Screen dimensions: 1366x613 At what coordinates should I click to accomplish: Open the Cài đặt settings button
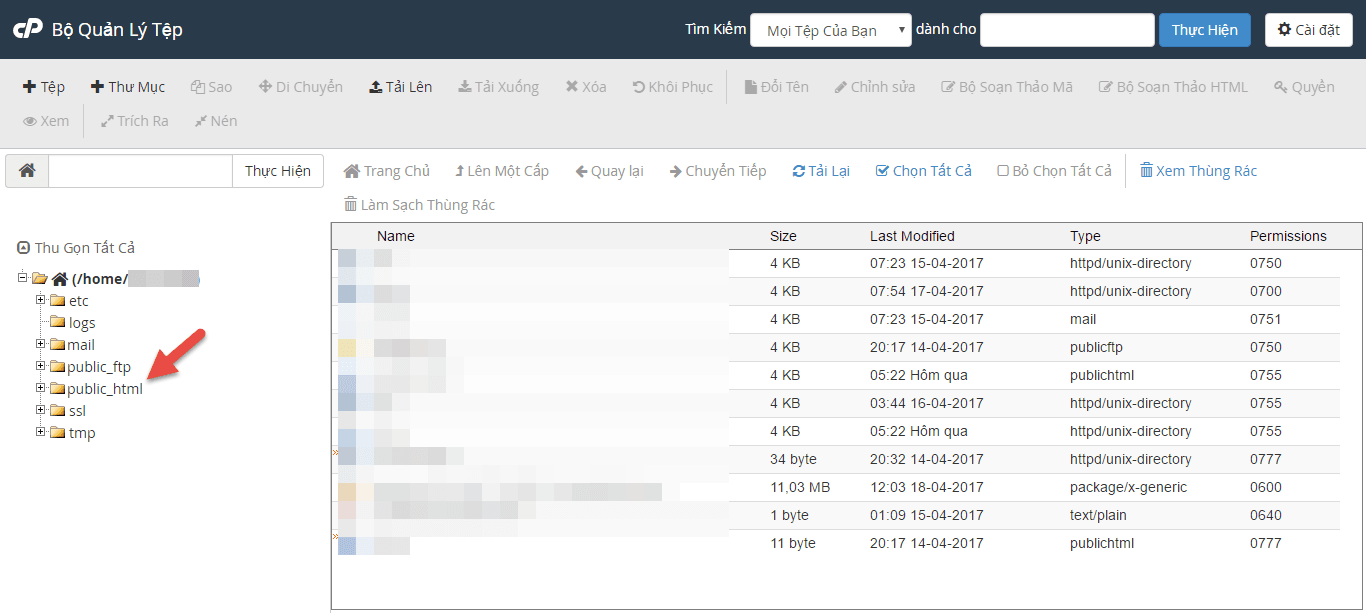pyautogui.click(x=1308, y=30)
